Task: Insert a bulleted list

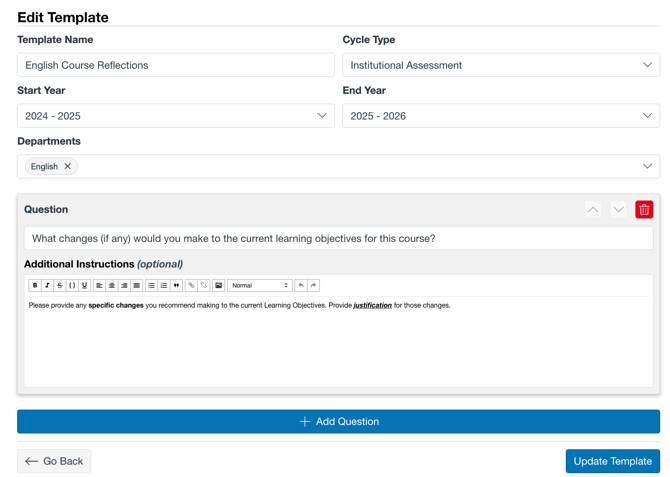Action: point(151,286)
